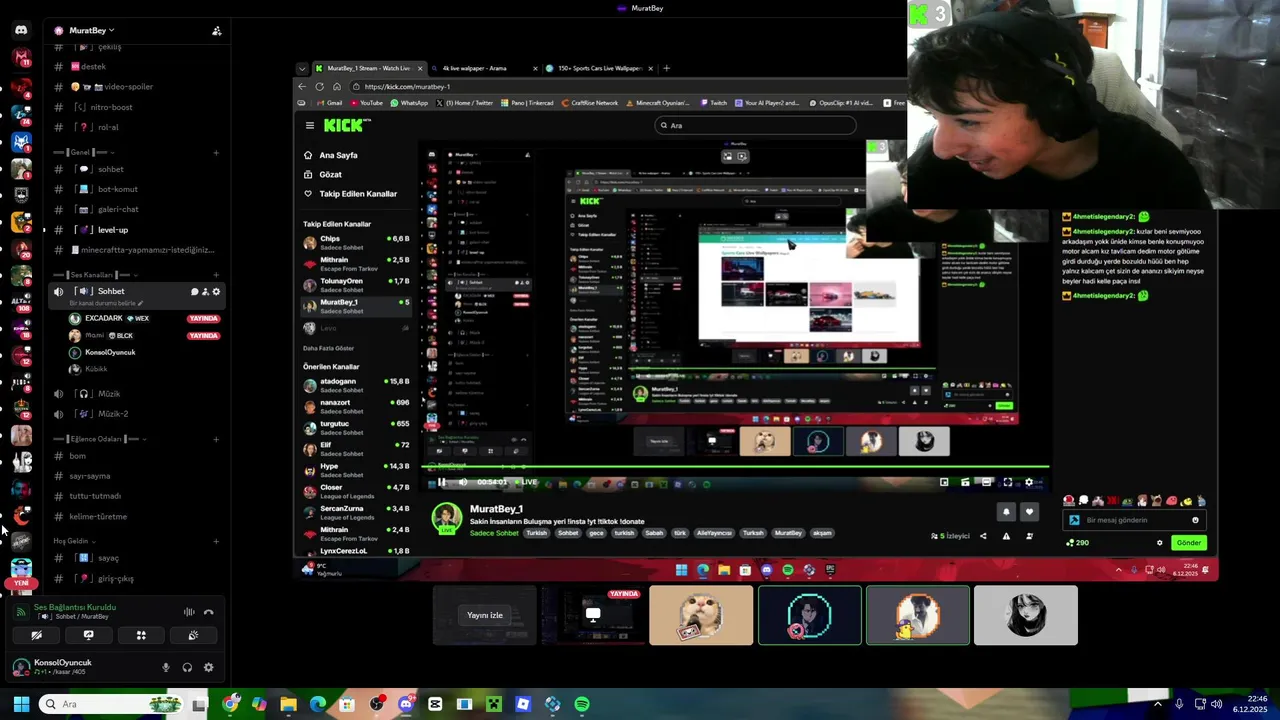Toggle noise suppression icon in voice panel

(189, 612)
